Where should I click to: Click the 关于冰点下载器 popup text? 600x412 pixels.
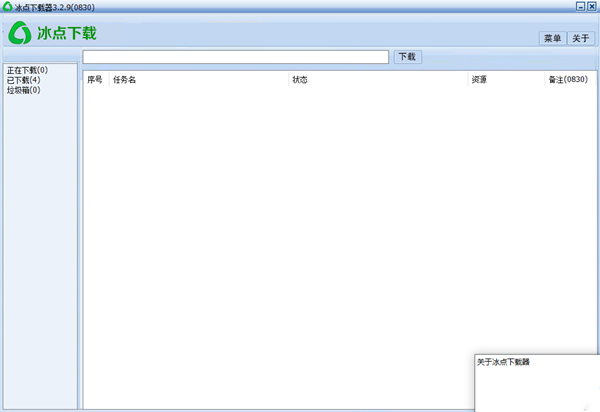503,362
